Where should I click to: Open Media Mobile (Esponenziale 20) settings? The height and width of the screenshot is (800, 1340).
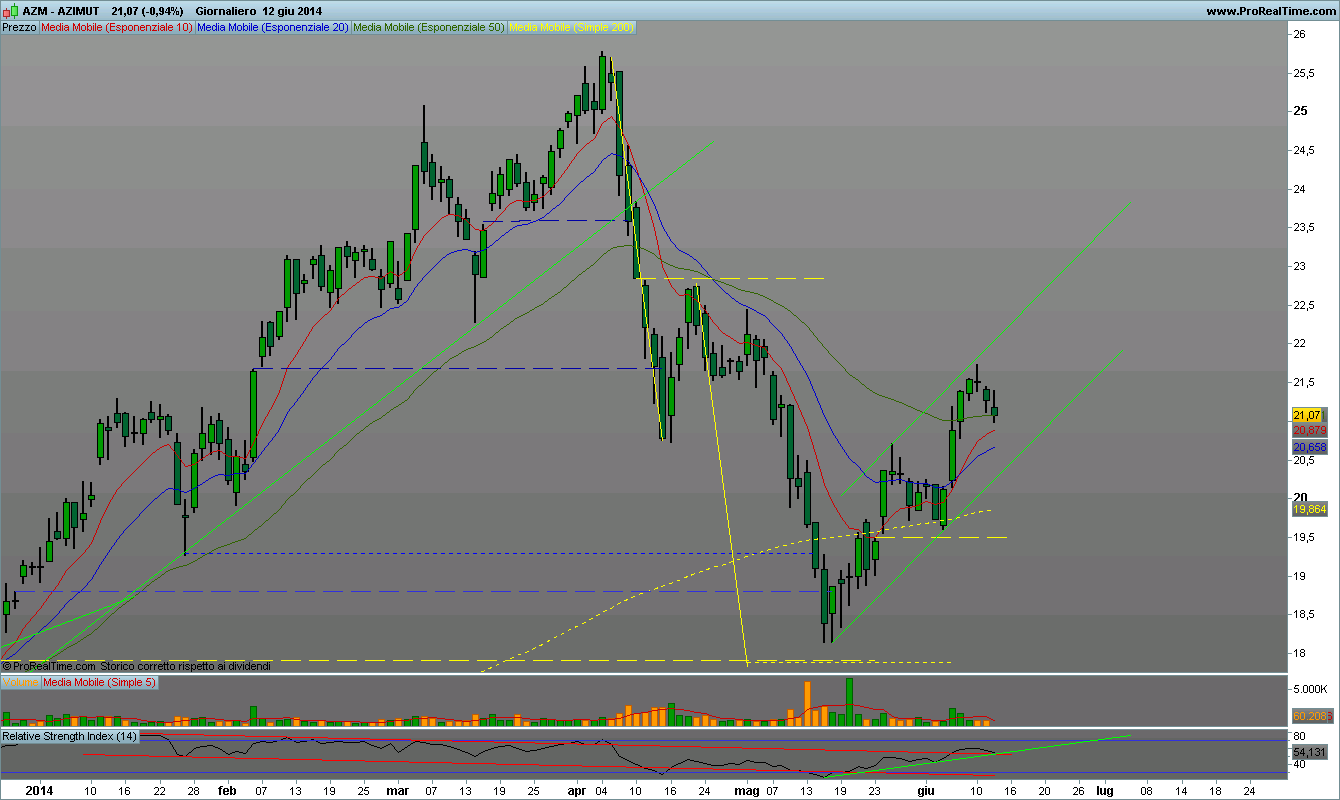pyautogui.click(x=273, y=28)
